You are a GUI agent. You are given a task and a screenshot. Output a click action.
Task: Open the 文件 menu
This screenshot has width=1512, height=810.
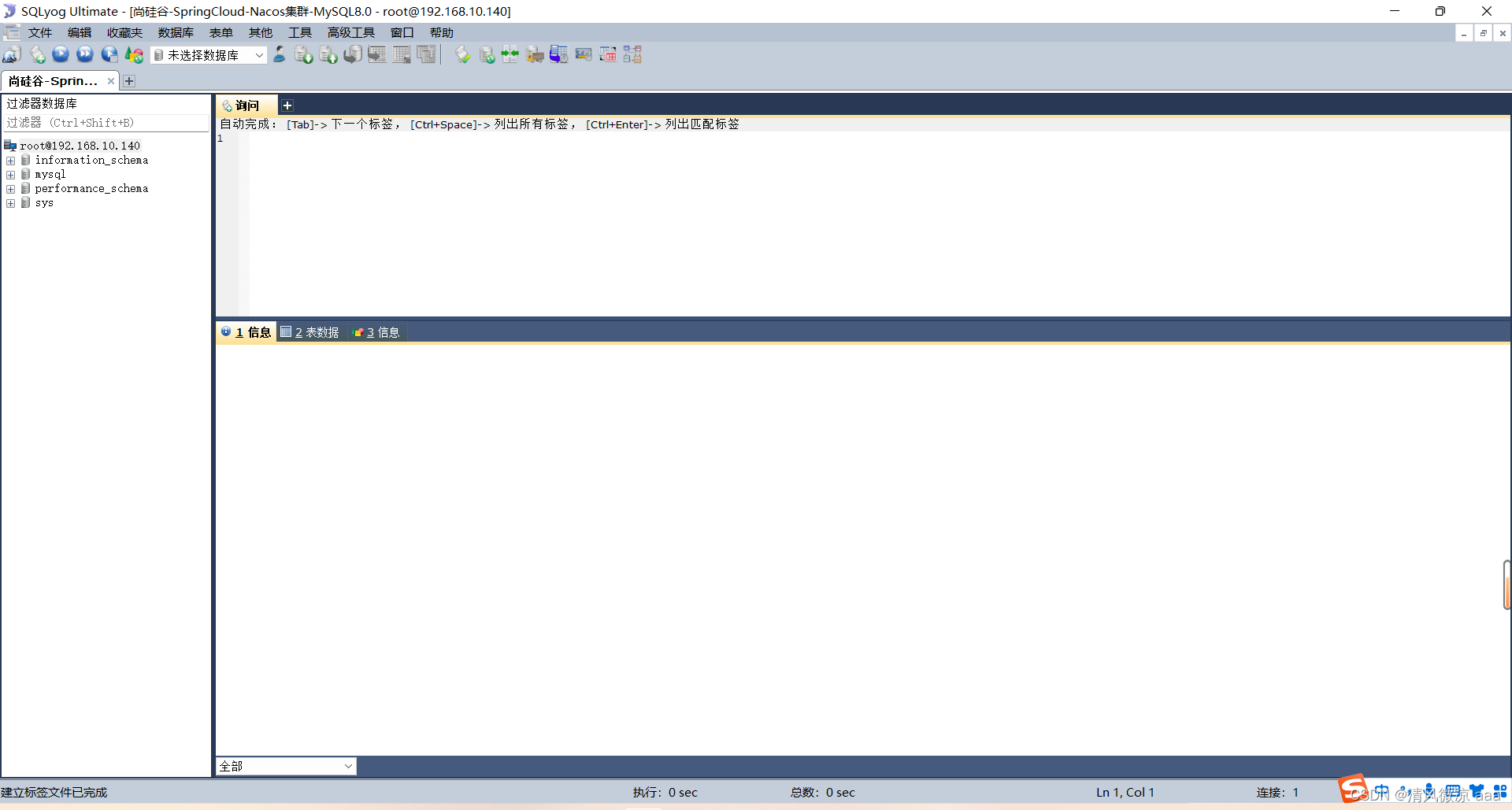point(40,32)
